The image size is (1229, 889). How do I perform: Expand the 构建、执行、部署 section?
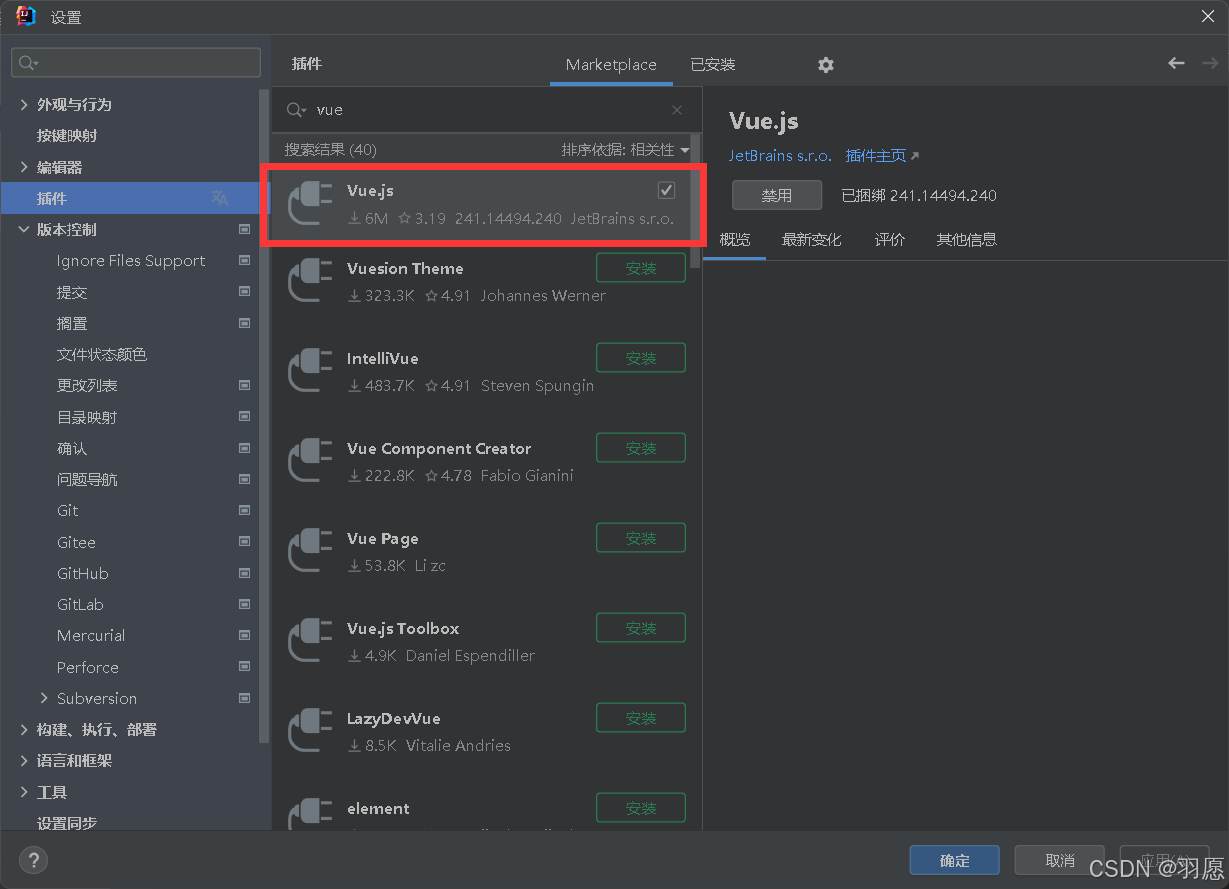pyautogui.click(x=24, y=729)
